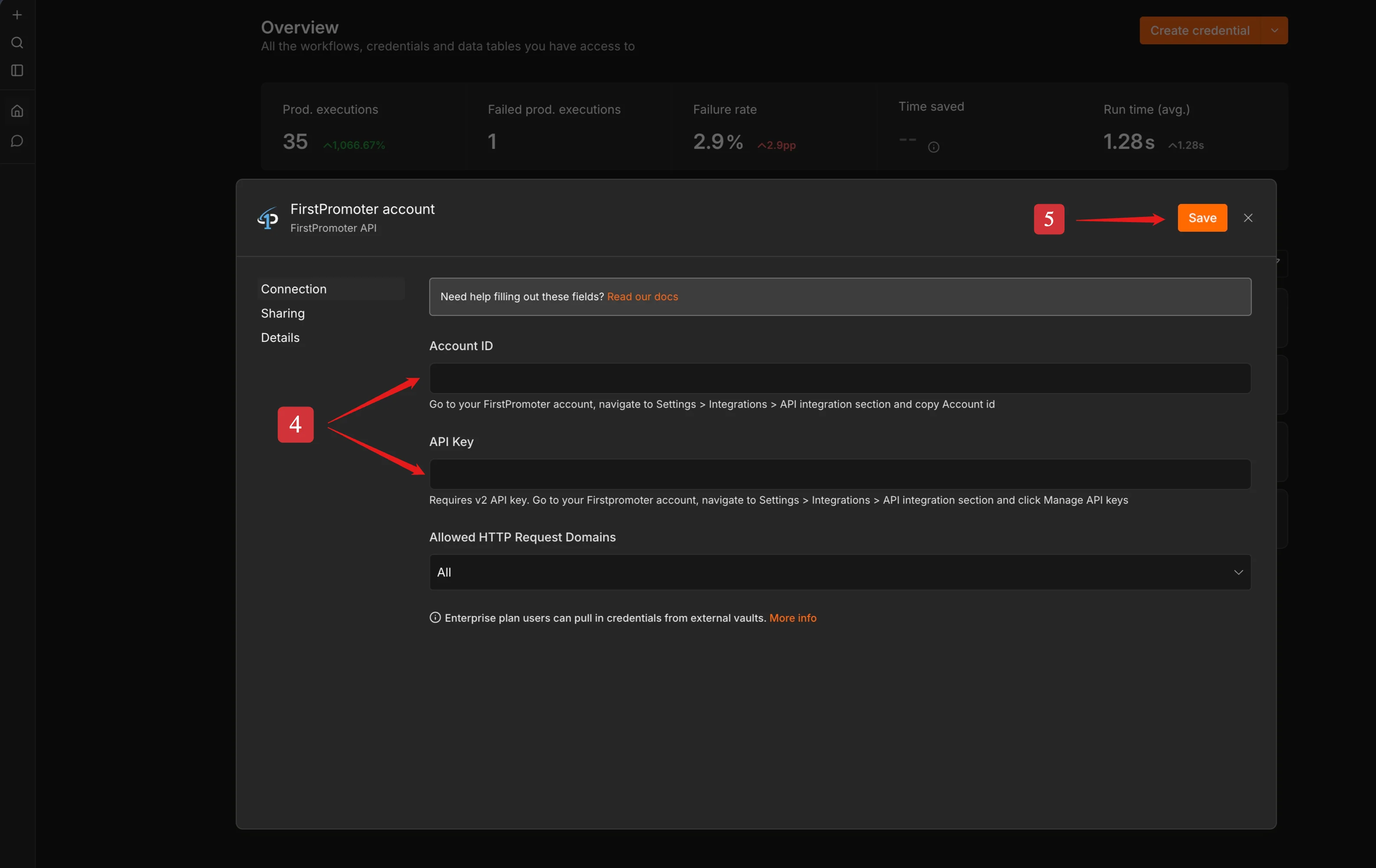Open chat bubble icon in sidebar
The height and width of the screenshot is (868, 1376).
click(x=17, y=141)
